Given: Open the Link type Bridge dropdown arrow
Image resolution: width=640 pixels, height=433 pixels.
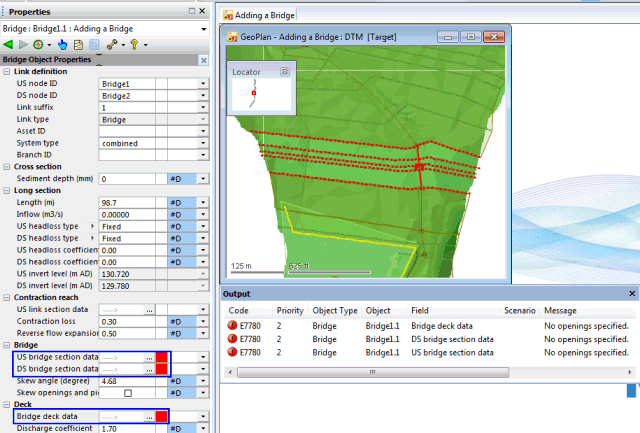Looking at the screenshot, I should 203,120.
